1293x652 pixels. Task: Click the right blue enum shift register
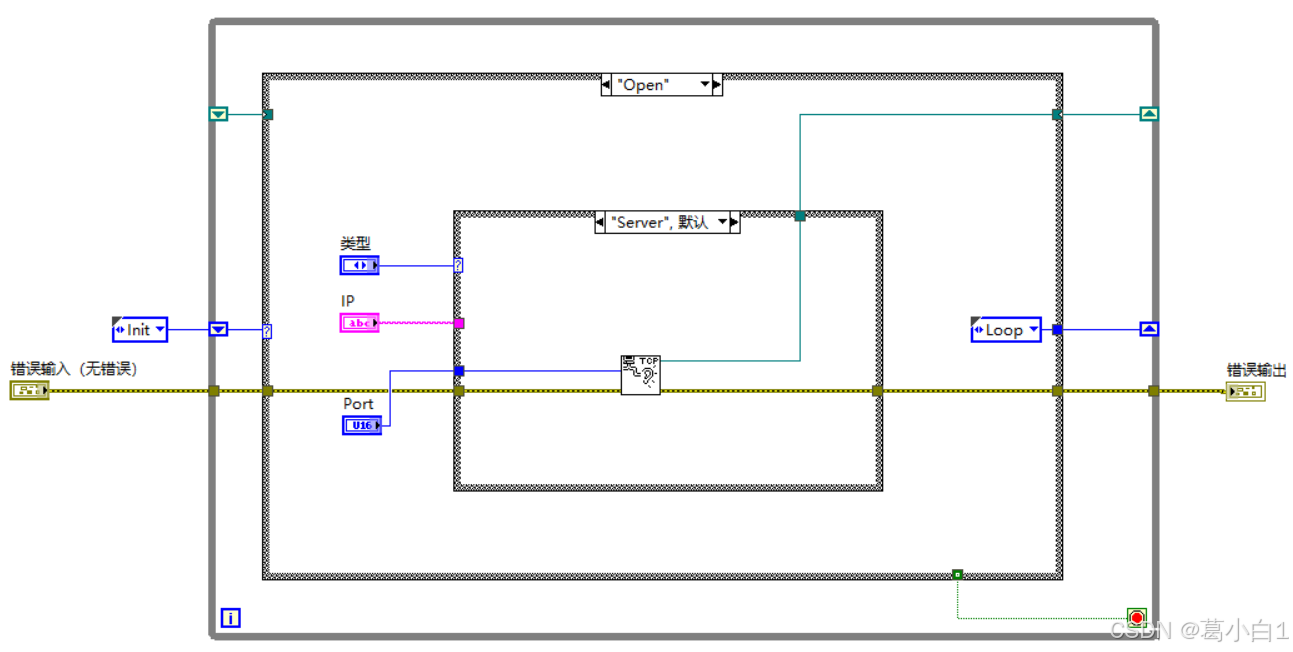click(1149, 329)
